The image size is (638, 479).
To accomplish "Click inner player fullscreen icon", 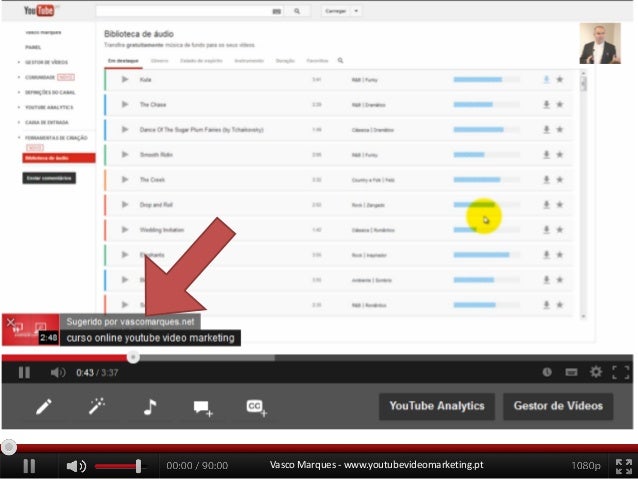I will 621,372.
